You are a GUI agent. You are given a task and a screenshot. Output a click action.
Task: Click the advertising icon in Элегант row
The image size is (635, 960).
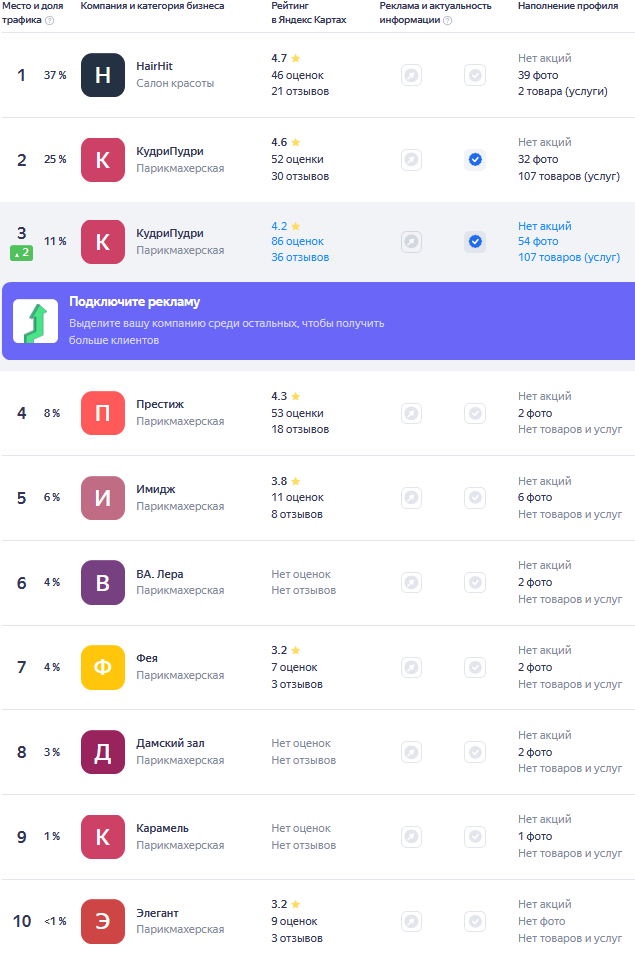[x=411, y=921]
